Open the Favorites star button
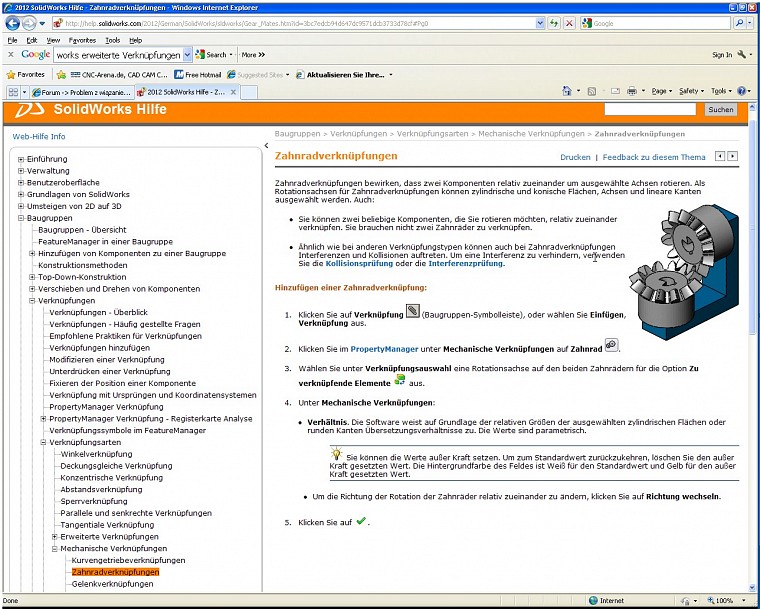Image resolution: width=760 pixels, height=609 pixels. (26, 75)
